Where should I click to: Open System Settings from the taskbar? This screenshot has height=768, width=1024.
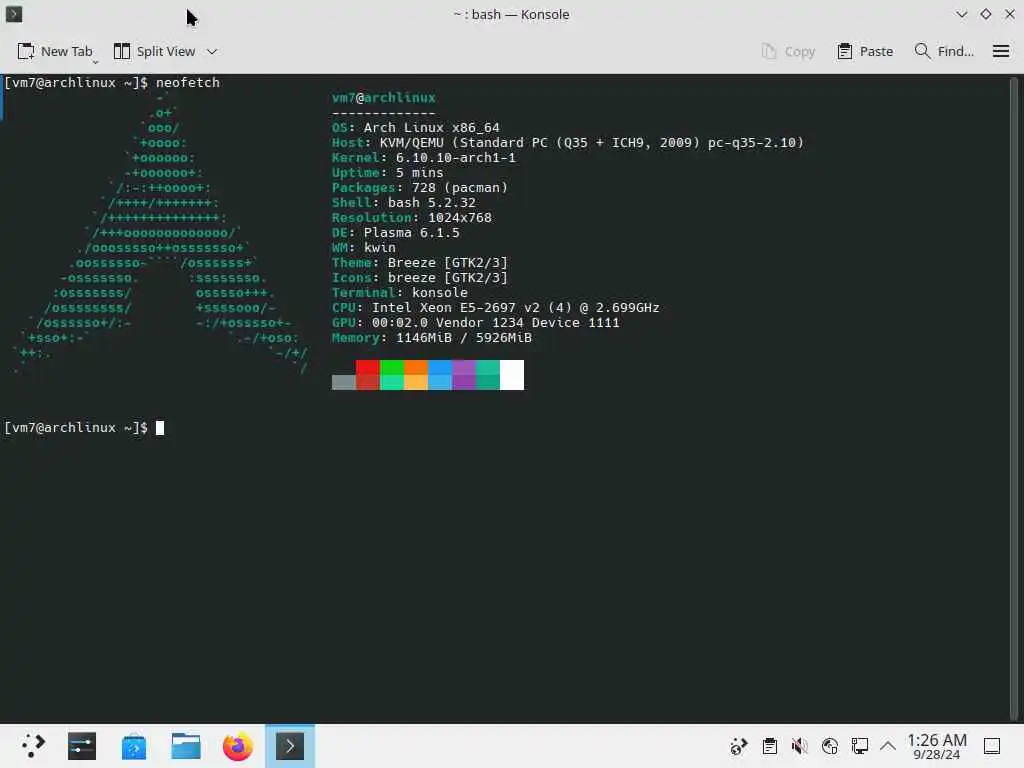pos(82,746)
